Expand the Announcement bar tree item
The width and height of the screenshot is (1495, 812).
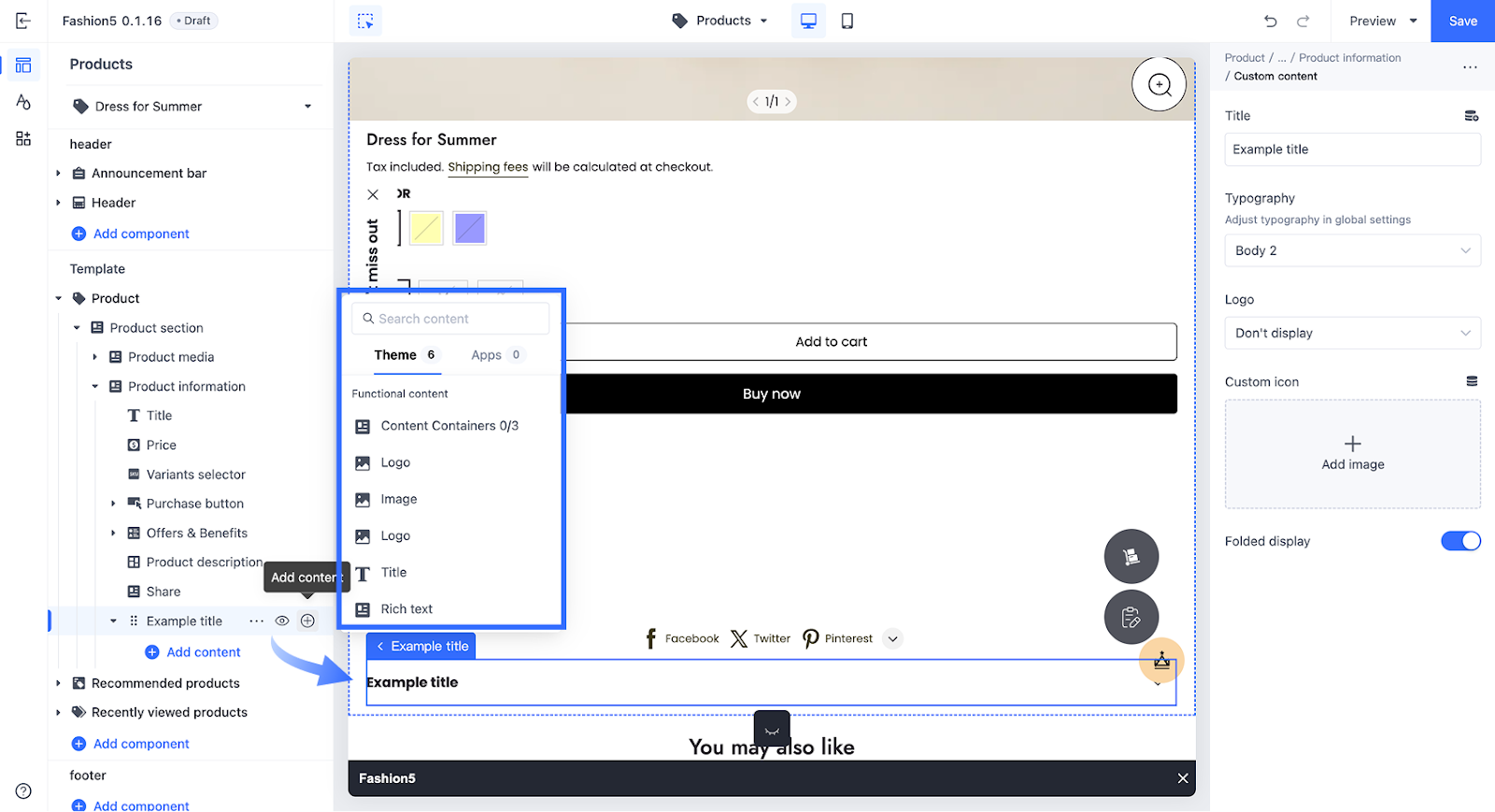point(58,174)
